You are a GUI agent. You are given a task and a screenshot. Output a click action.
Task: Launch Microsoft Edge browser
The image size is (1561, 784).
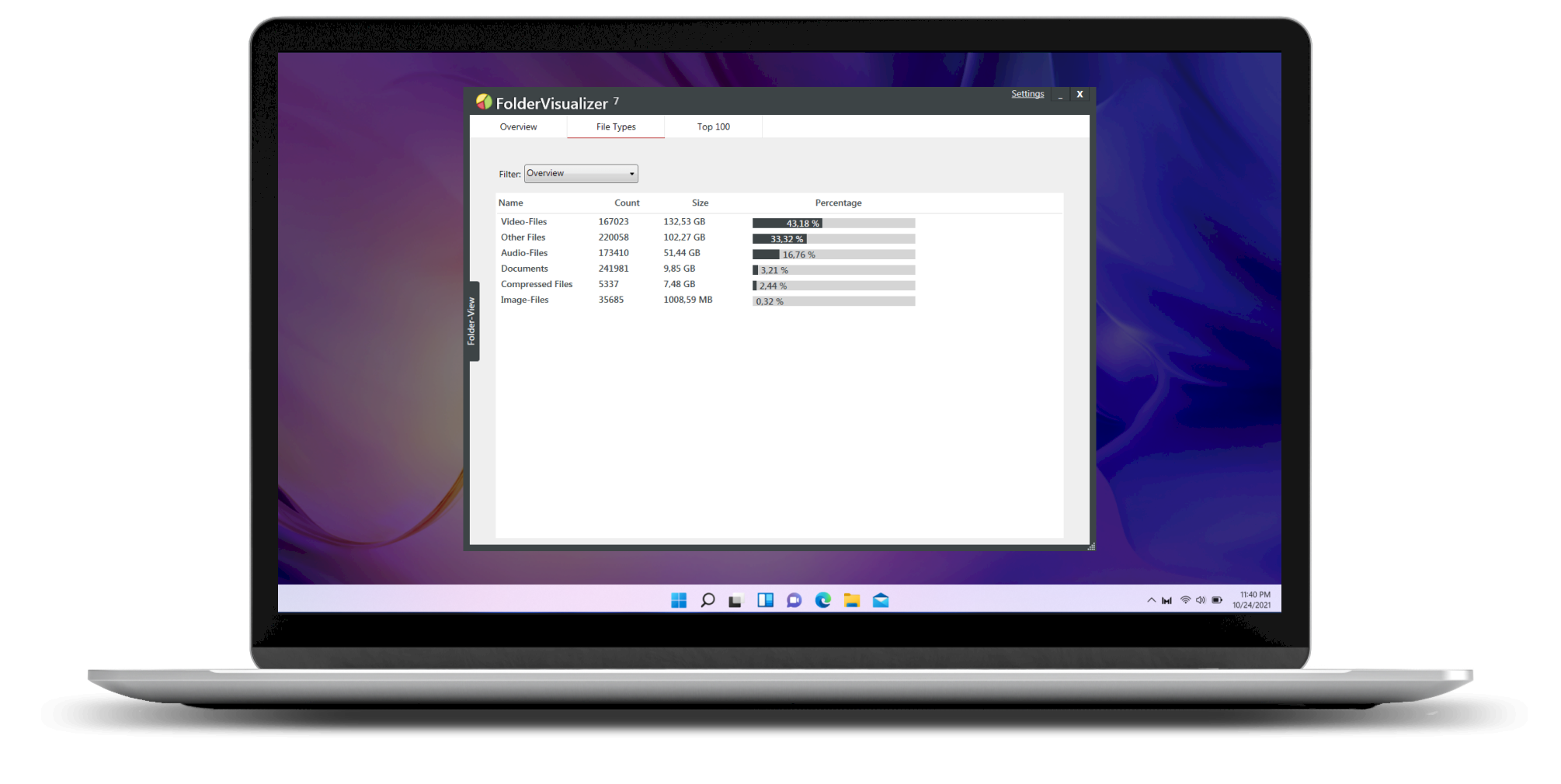pyautogui.click(x=823, y=600)
